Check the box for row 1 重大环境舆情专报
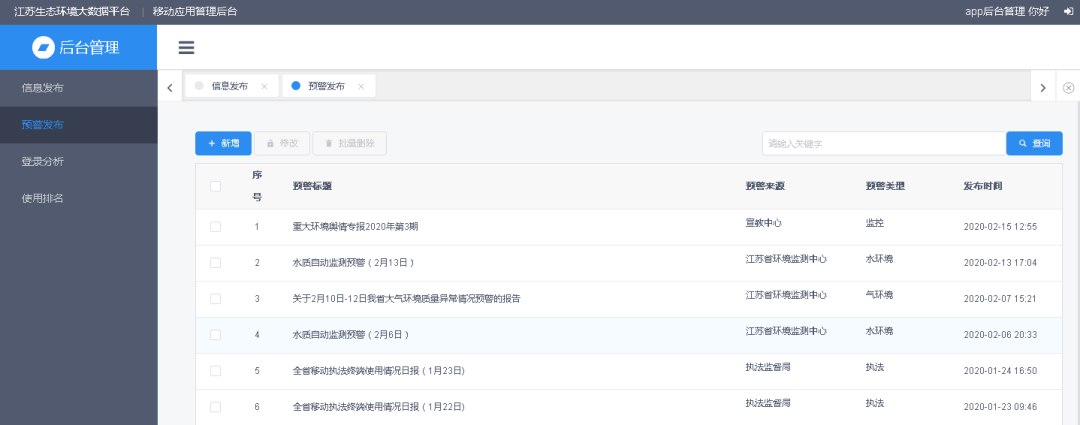Viewport: 1080px width, 425px height. pyautogui.click(x=215, y=227)
